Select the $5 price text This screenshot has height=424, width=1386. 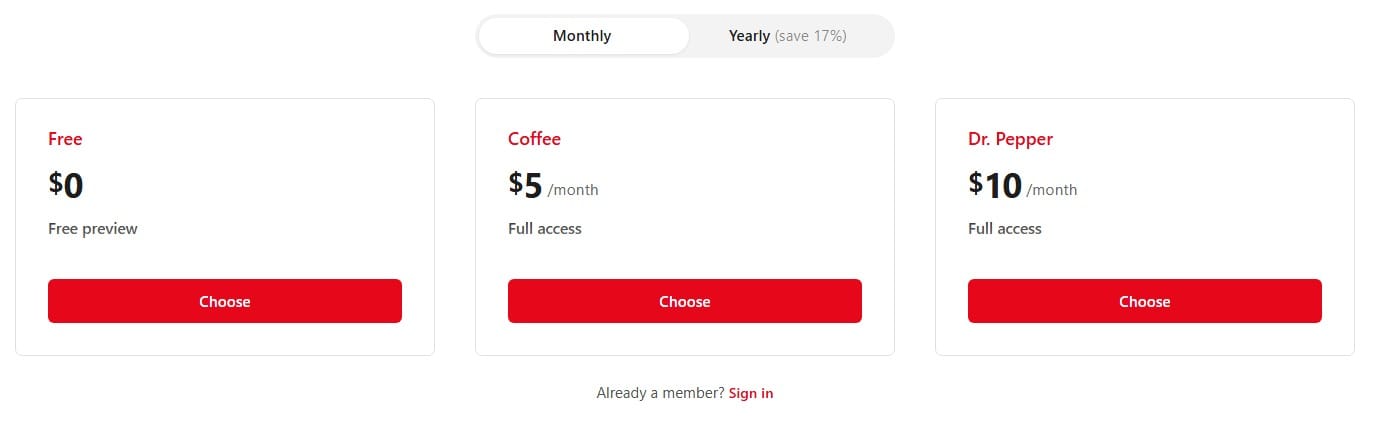pyautogui.click(x=525, y=185)
